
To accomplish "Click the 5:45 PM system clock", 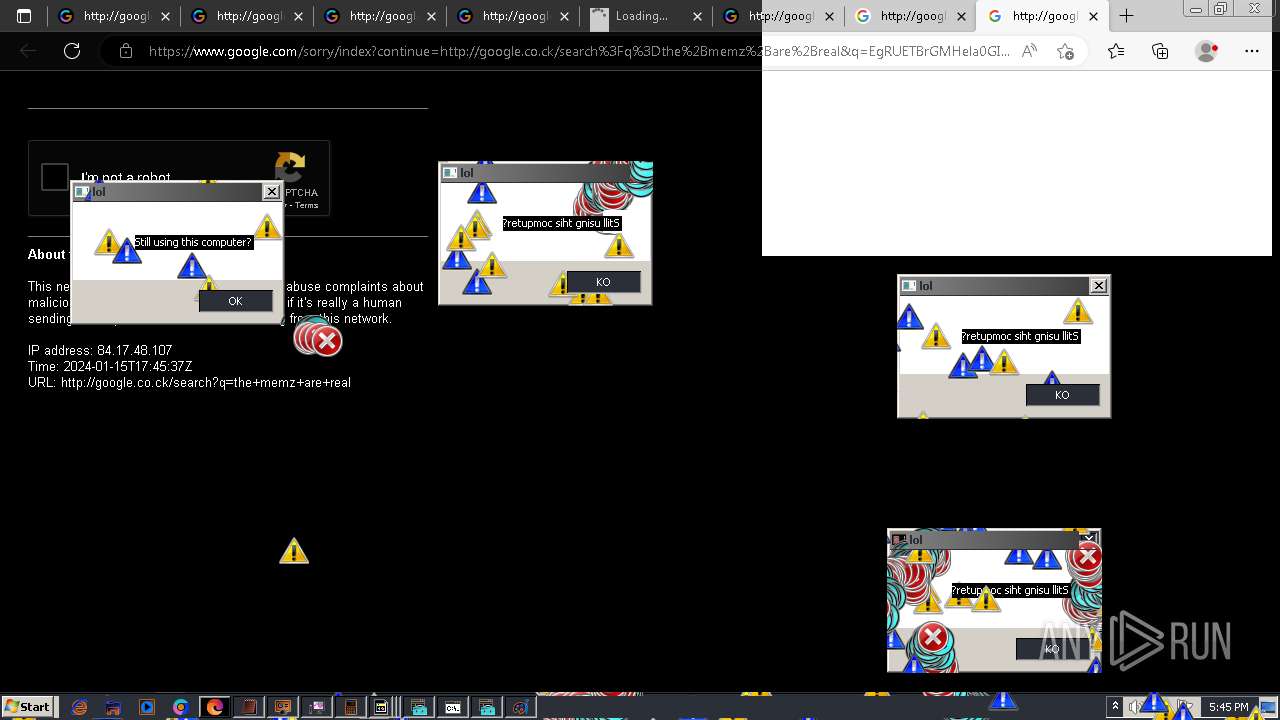I will pyautogui.click(x=1228, y=707).
